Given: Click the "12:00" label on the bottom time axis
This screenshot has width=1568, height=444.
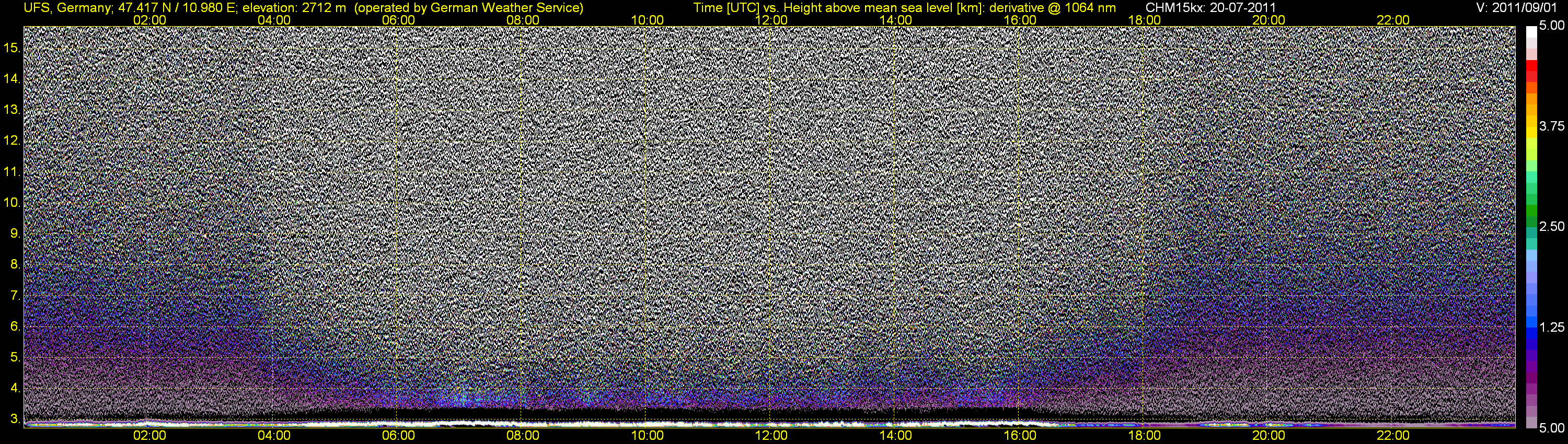Looking at the screenshot, I should pos(771,436).
